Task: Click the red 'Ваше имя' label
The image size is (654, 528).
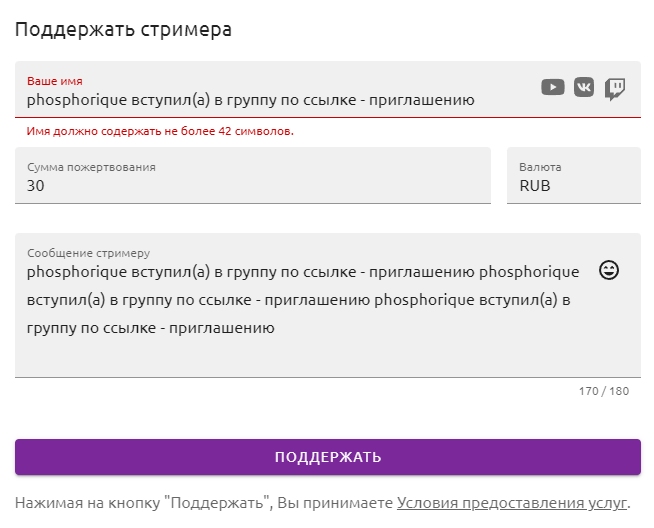Action: click(x=55, y=81)
